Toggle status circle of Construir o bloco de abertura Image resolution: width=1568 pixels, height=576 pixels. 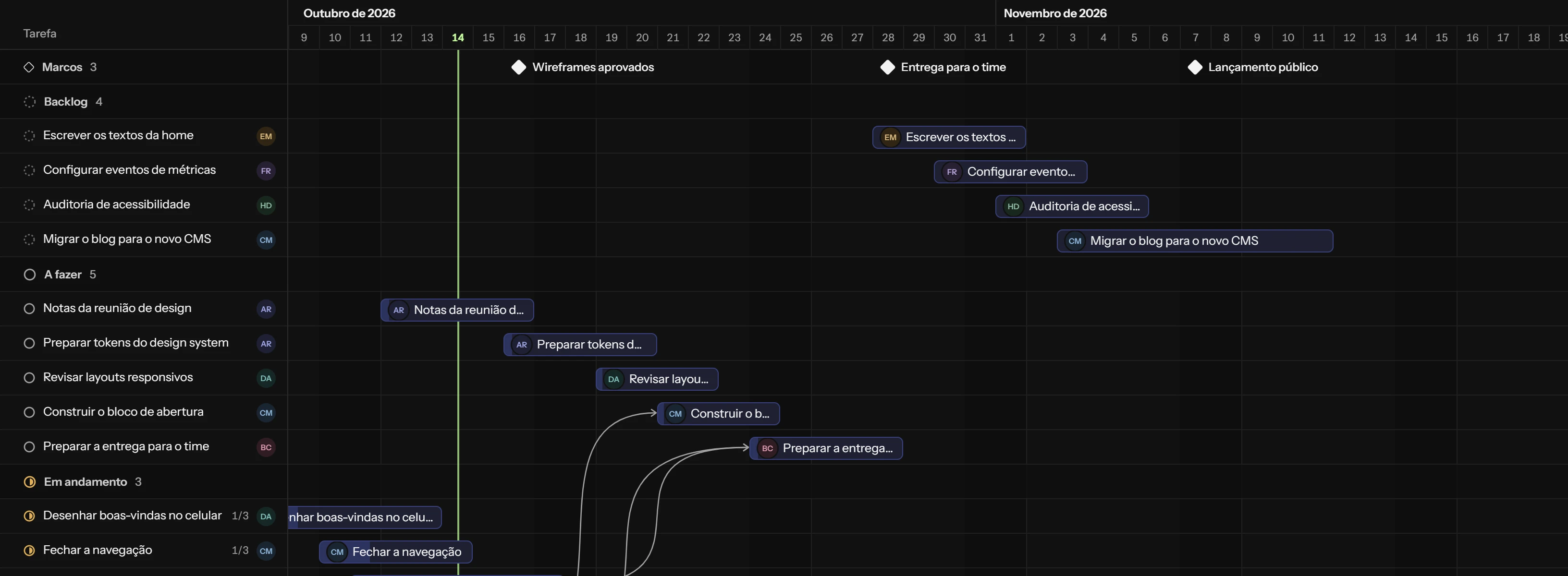coord(29,412)
